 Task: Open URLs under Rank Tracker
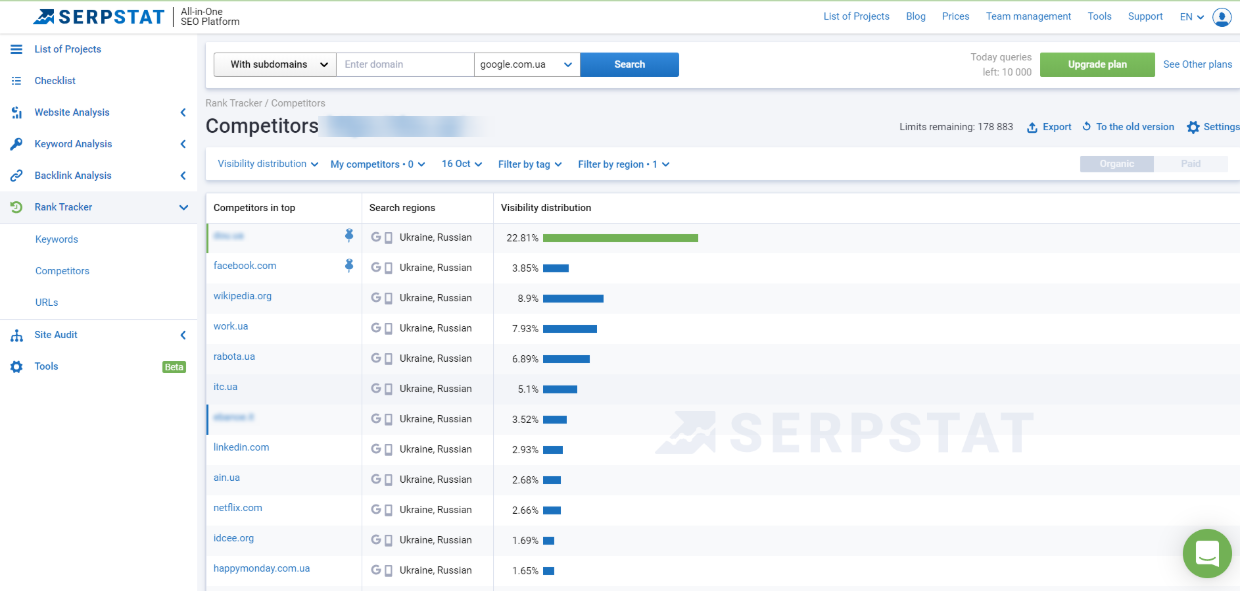pyautogui.click(x=46, y=303)
